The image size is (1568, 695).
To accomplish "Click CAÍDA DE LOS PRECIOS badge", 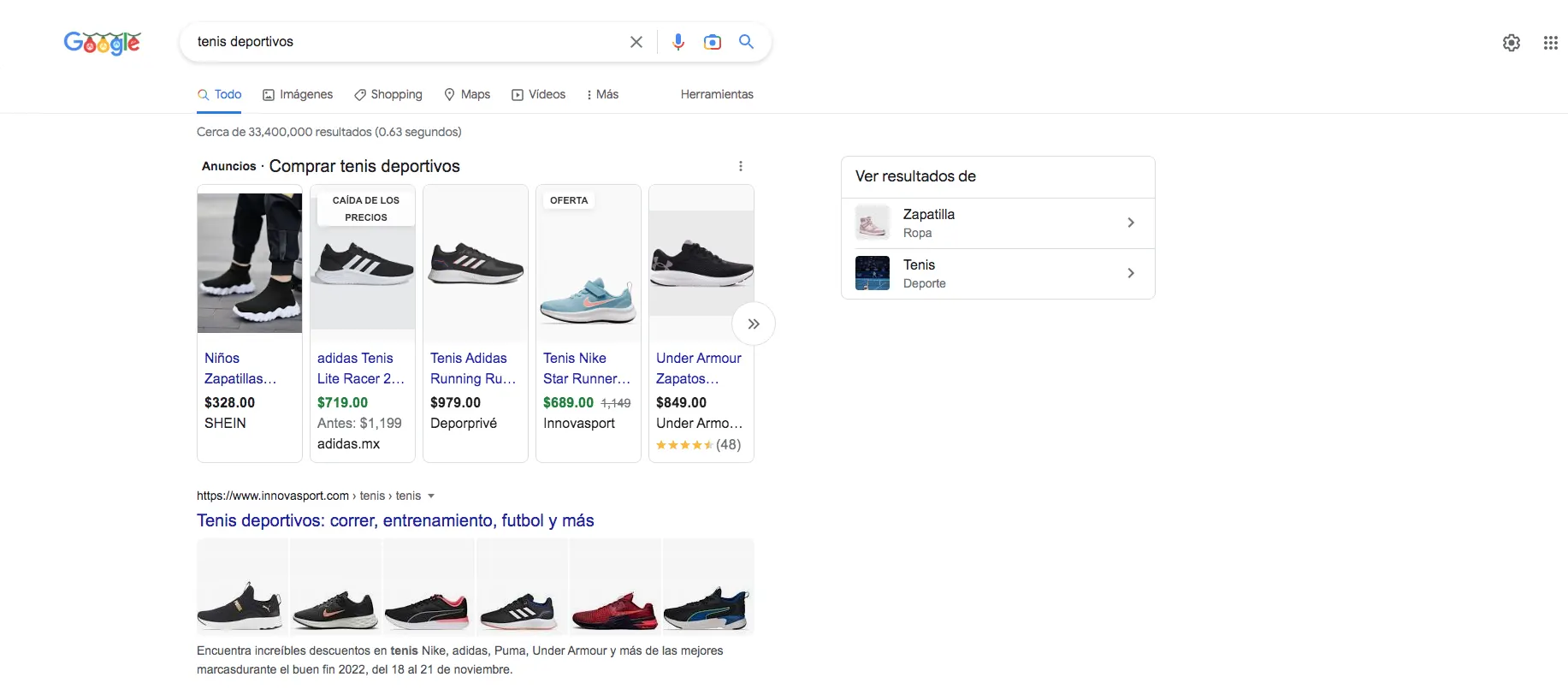I will [x=366, y=209].
